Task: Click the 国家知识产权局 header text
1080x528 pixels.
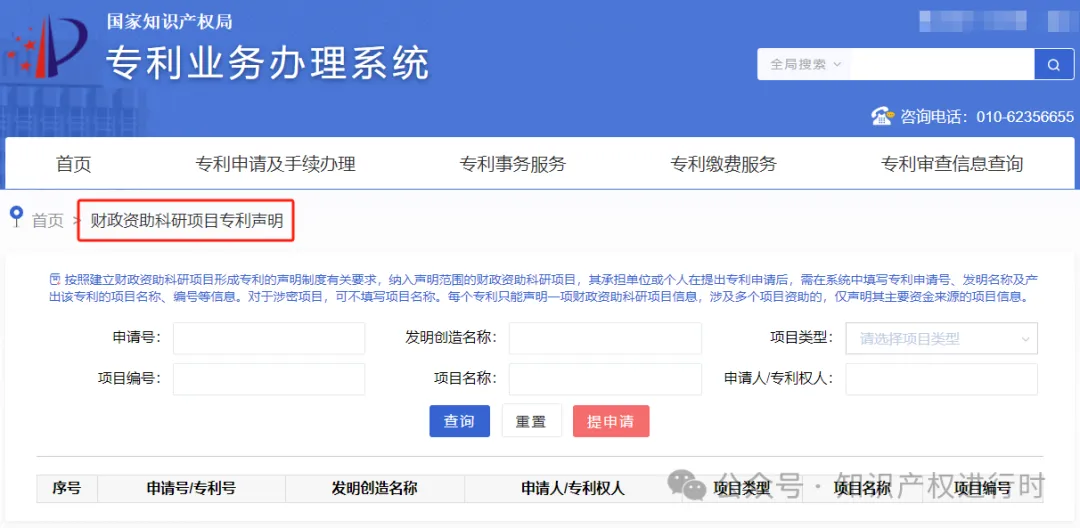Action: pyautogui.click(x=169, y=21)
